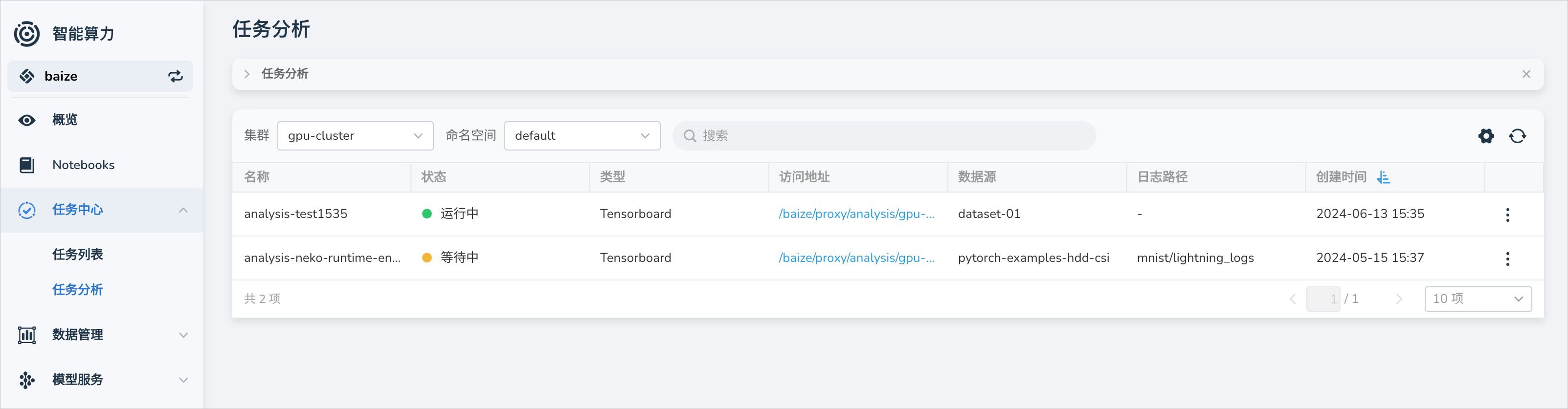Screen dimensions: 1568x409
Task: Click the search magnifier icon
Action: (690, 135)
